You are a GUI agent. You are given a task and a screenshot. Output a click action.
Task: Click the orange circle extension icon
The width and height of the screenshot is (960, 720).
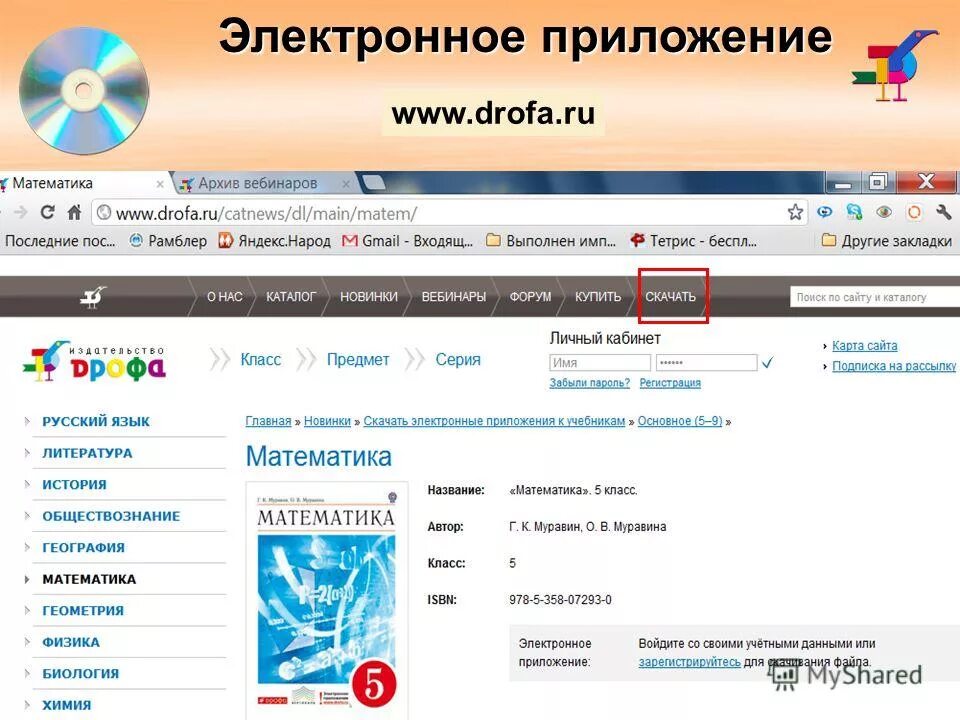912,212
